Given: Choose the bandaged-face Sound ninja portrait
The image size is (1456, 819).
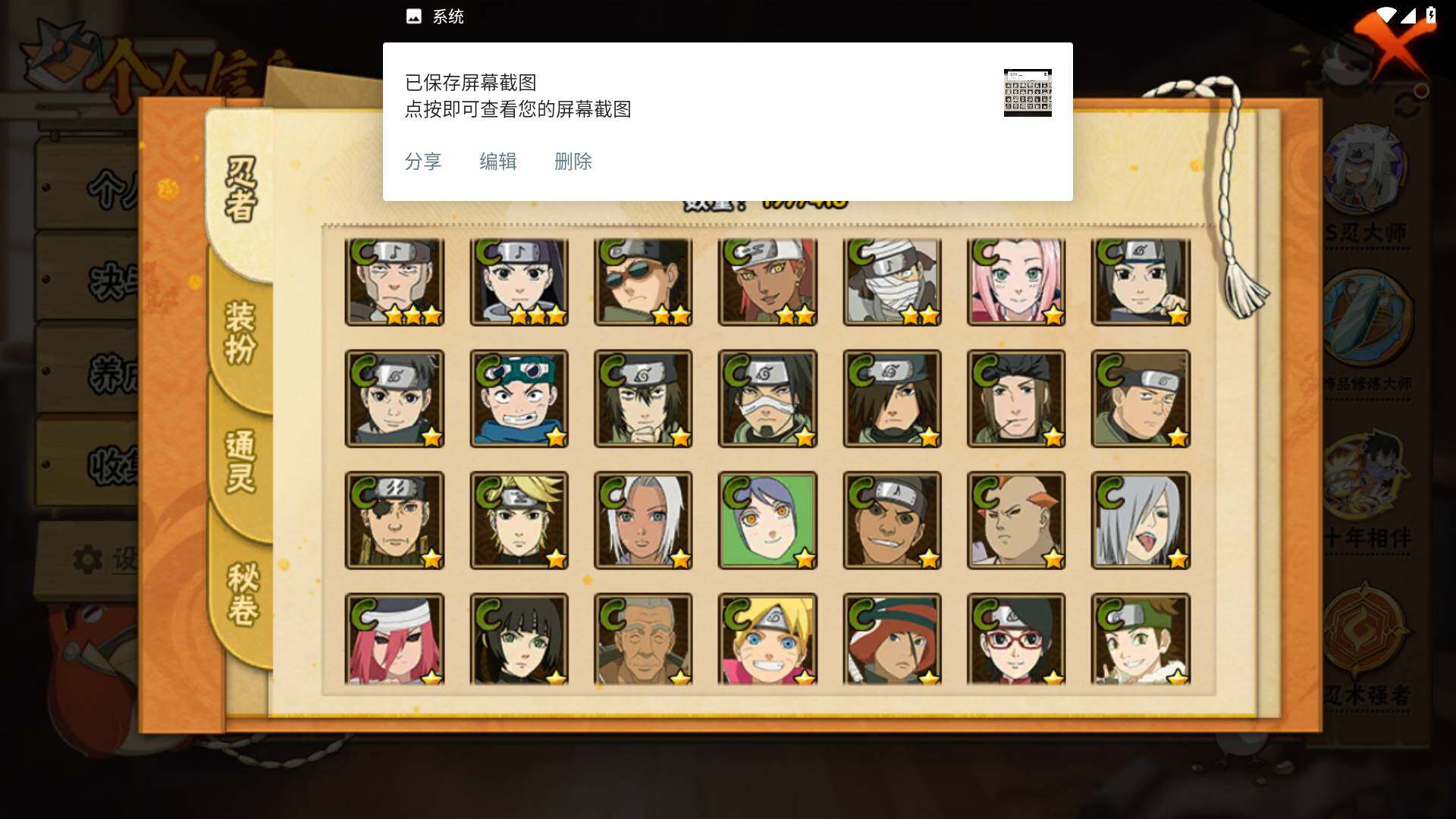Looking at the screenshot, I should point(892,282).
